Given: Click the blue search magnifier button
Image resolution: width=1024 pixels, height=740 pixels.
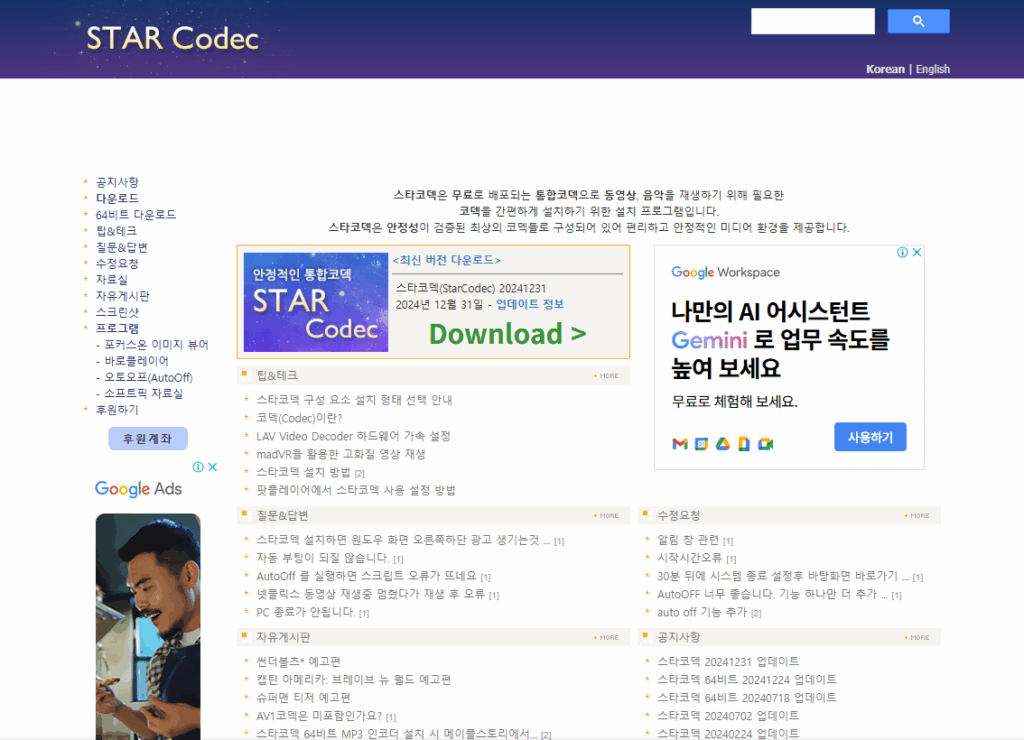Looking at the screenshot, I should pyautogui.click(x=918, y=21).
